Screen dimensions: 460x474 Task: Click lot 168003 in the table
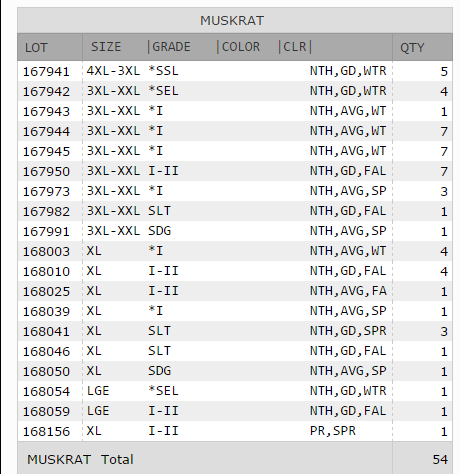(x=46, y=251)
